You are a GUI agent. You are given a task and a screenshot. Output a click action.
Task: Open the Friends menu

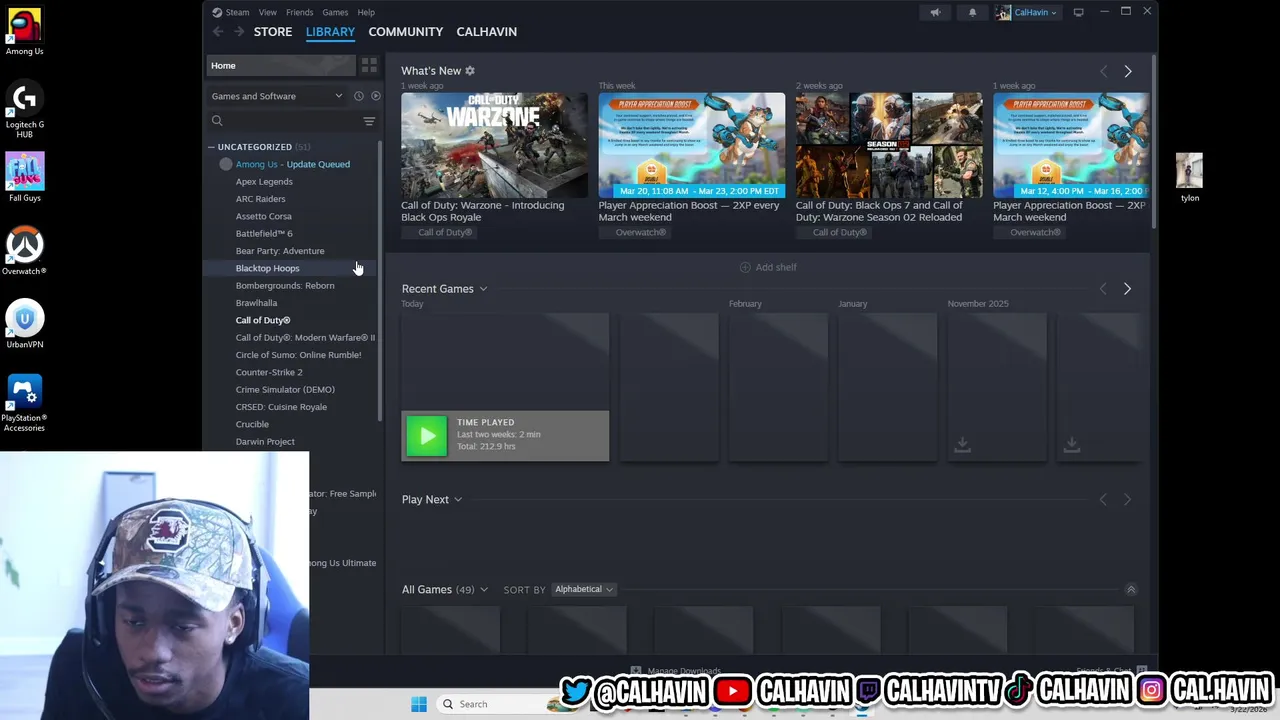pos(300,12)
